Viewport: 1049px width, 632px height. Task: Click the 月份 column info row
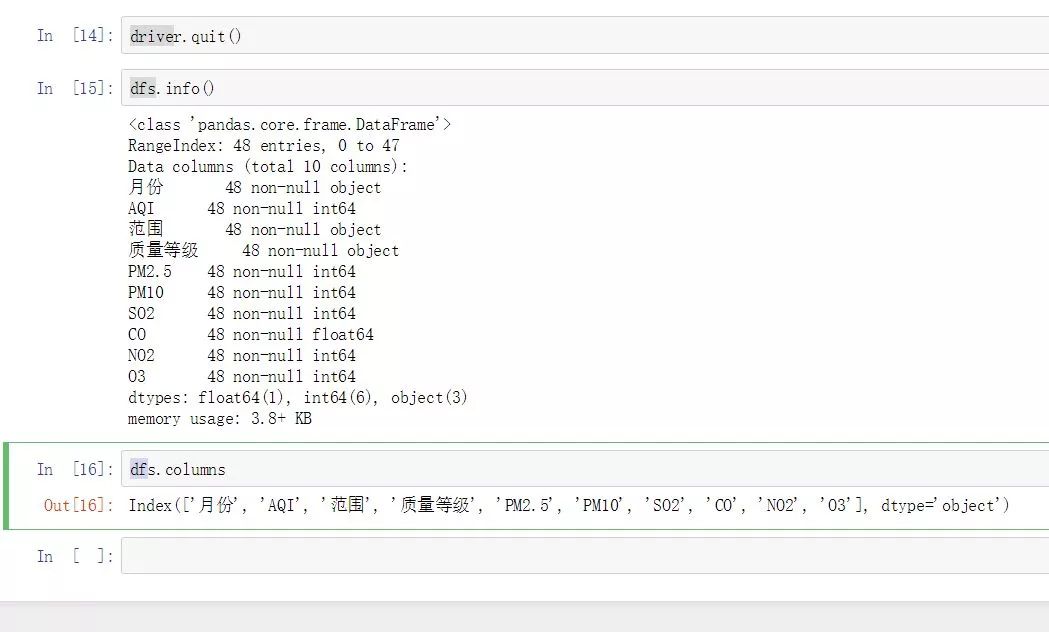[254, 187]
